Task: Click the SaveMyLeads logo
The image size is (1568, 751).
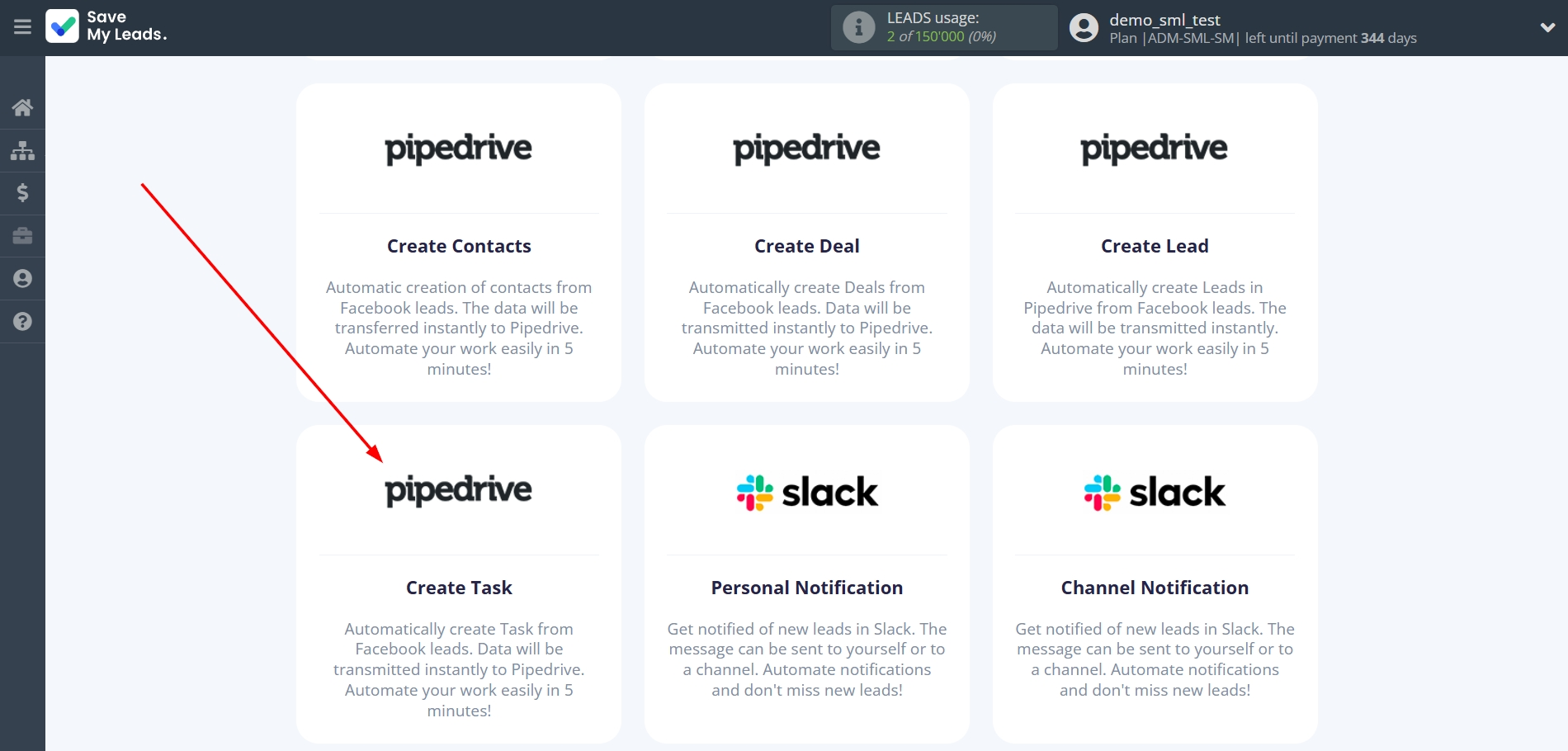Action: point(106,27)
